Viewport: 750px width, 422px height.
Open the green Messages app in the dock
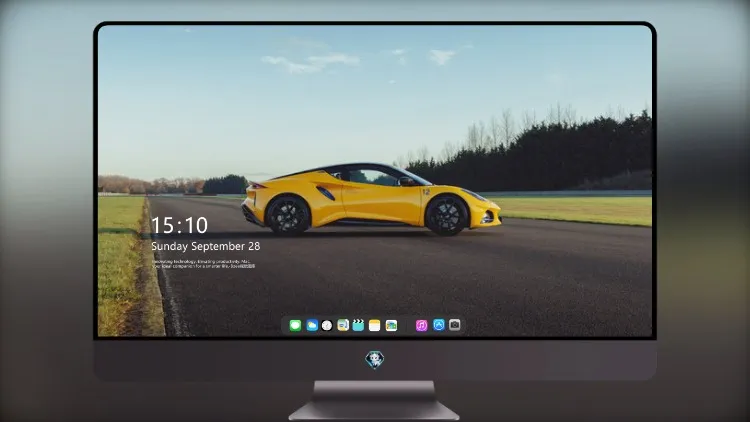295,325
